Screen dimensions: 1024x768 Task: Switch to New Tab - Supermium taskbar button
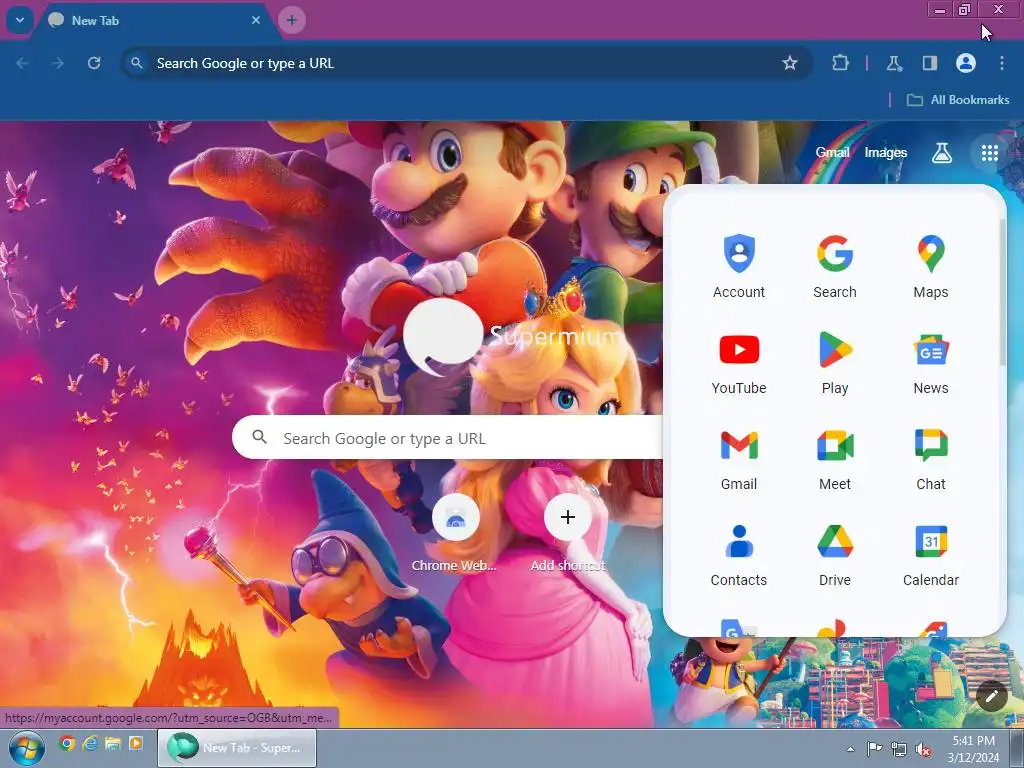237,748
